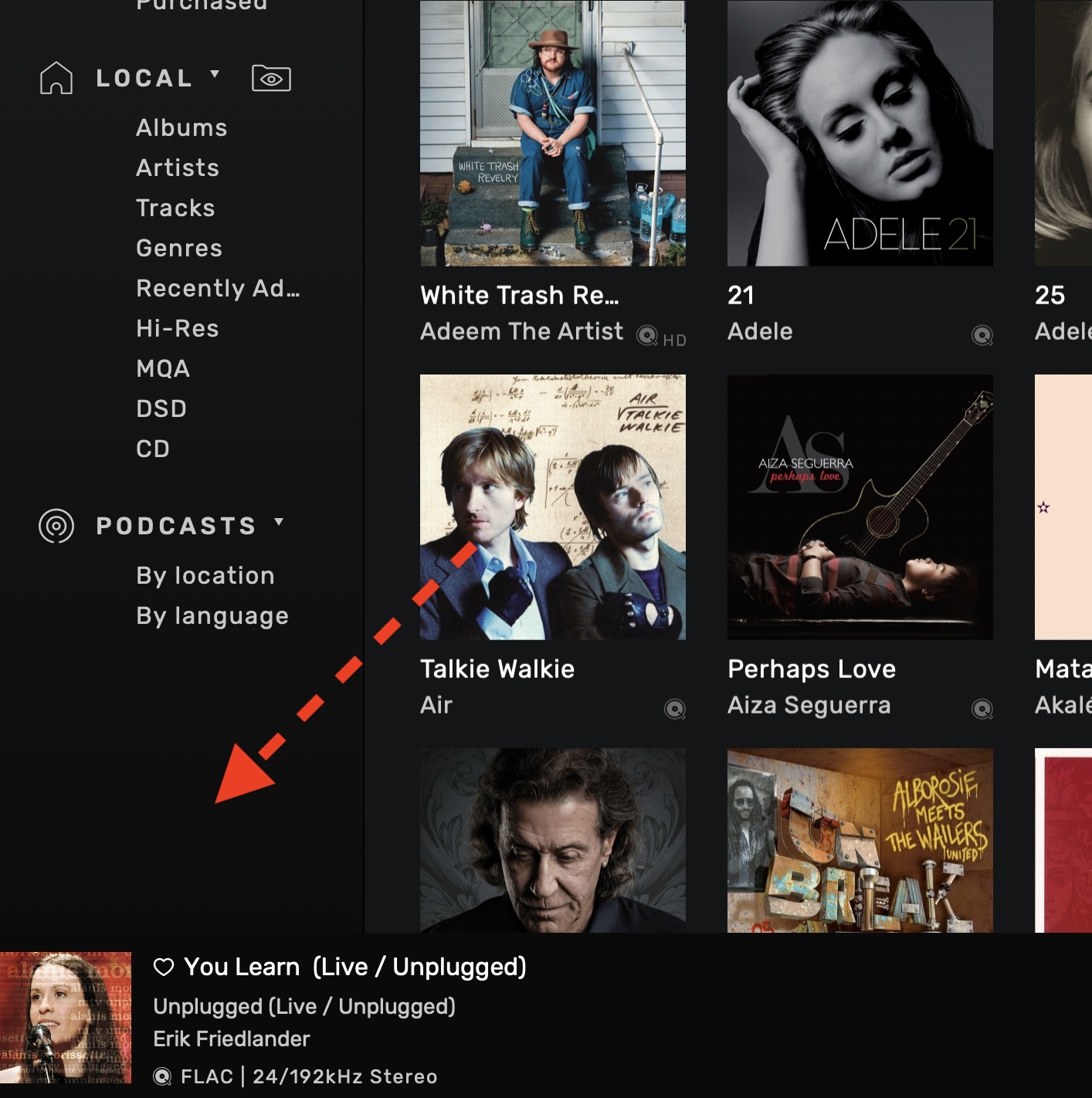Image resolution: width=1092 pixels, height=1098 pixels.
Task: Click the Aiza Seguerra artist name
Action: pos(809,705)
